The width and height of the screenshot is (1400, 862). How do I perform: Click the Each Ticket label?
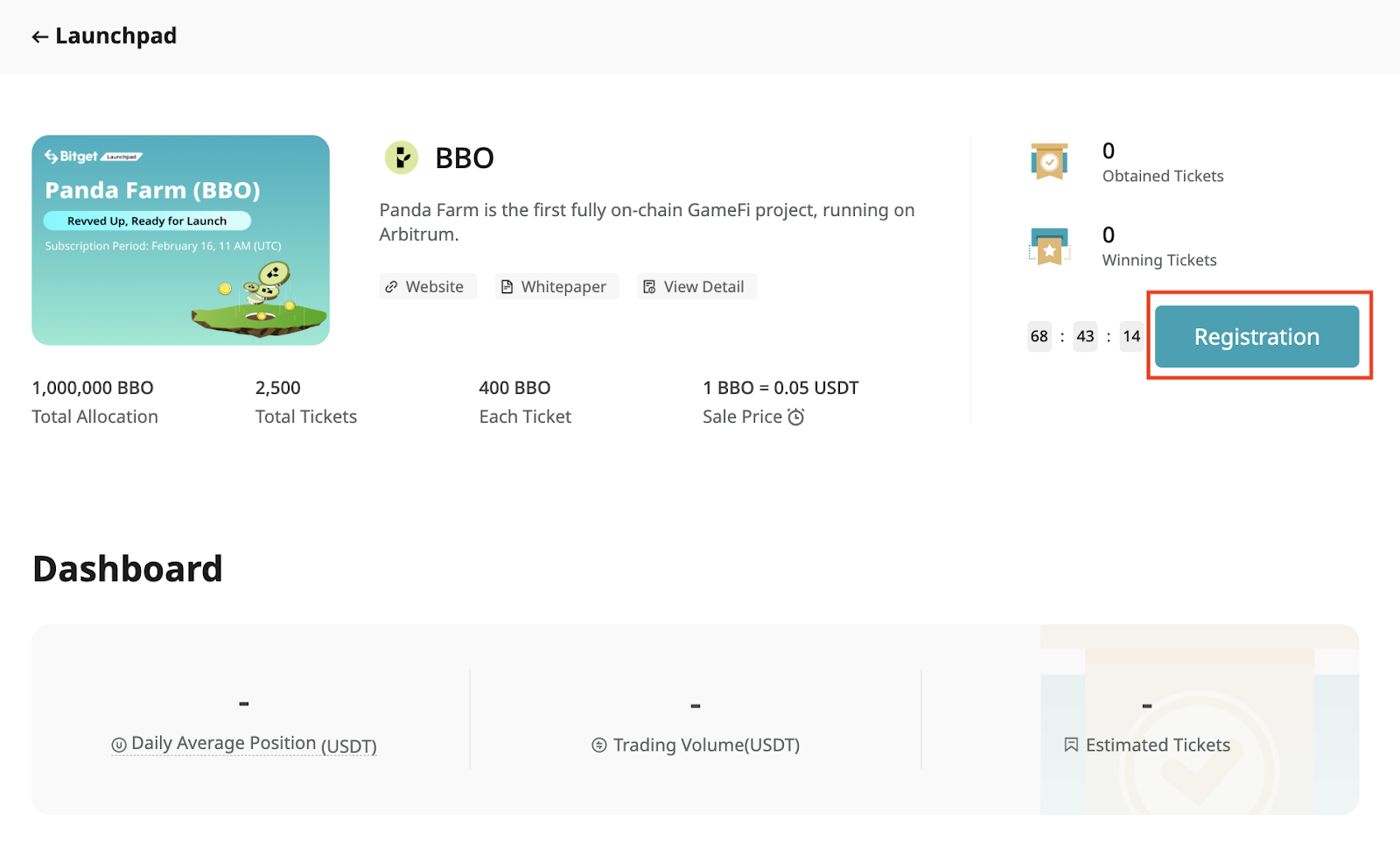click(x=525, y=417)
